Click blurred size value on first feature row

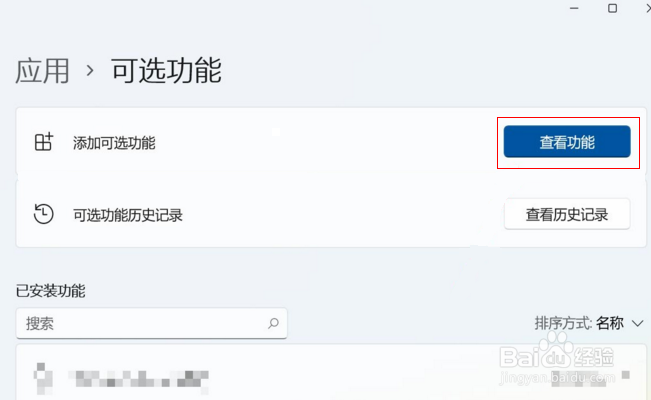point(579,378)
